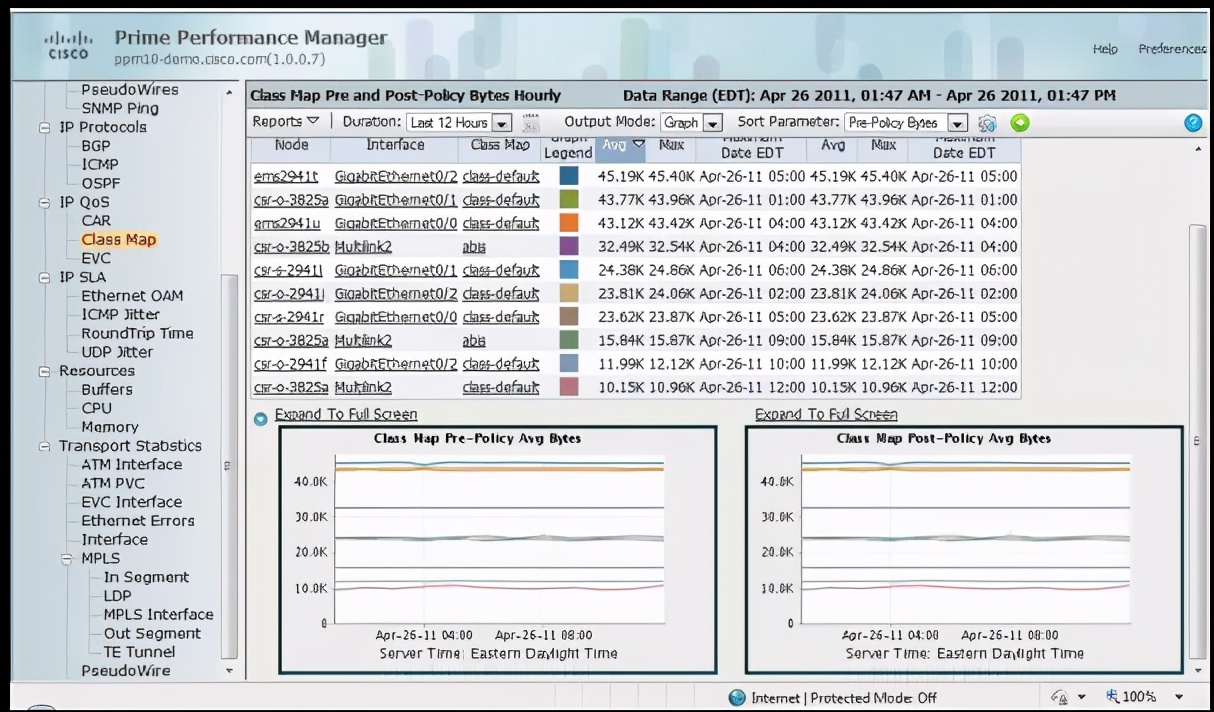Select Class Map in the navigation tree
Viewport: 1214px width, 712px height.
[119, 240]
